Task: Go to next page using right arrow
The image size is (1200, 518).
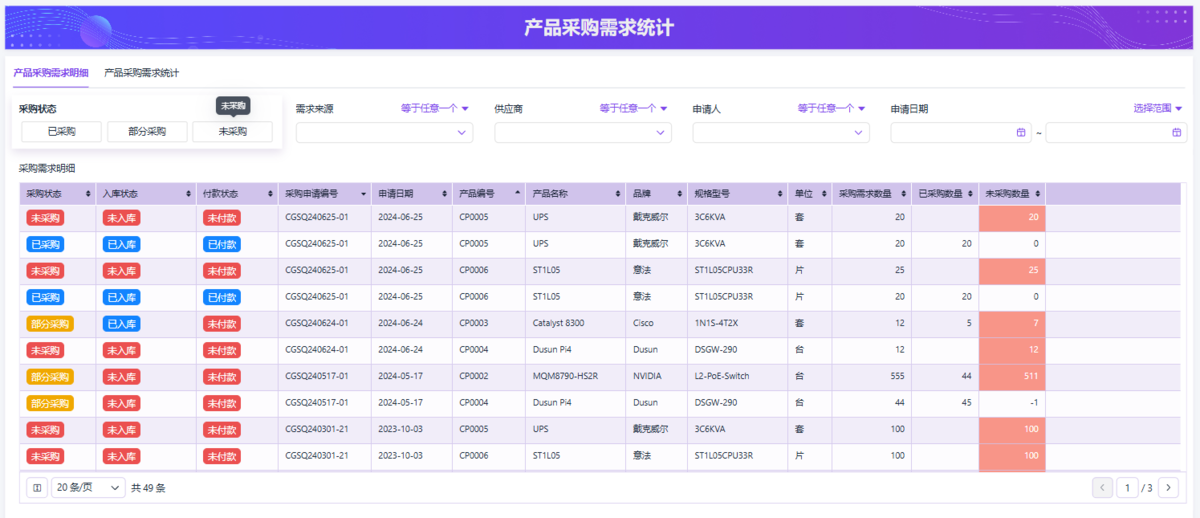Action: pos(1167,488)
